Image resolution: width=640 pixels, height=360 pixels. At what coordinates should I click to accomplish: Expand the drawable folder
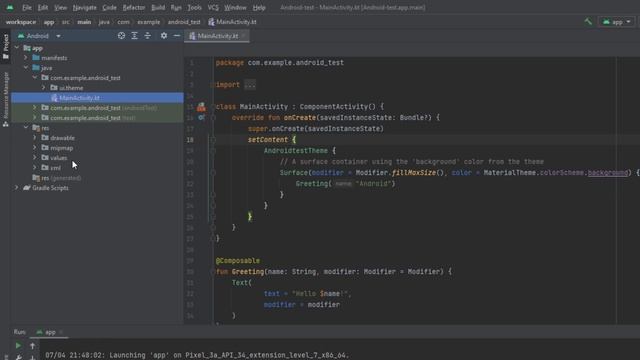(35, 138)
